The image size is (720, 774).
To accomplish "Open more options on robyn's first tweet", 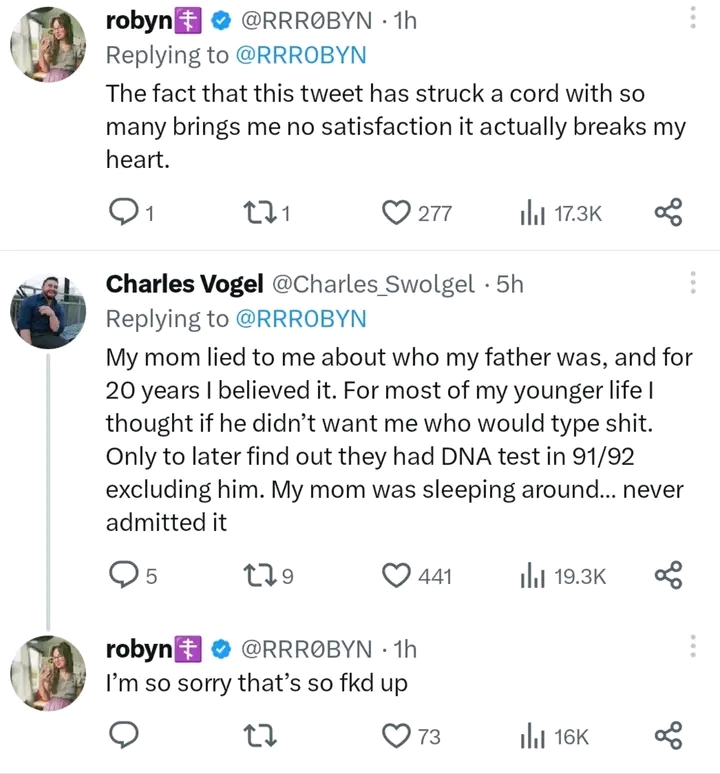I will [x=694, y=18].
